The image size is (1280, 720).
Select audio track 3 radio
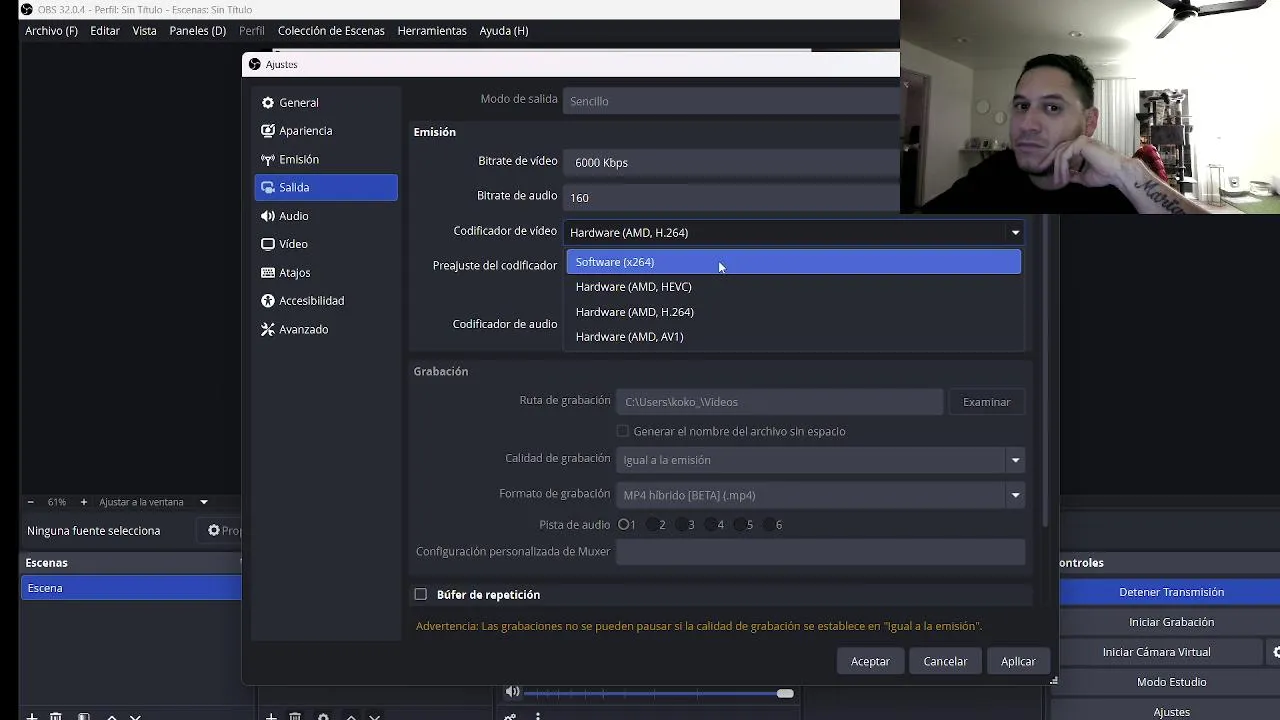pos(682,525)
